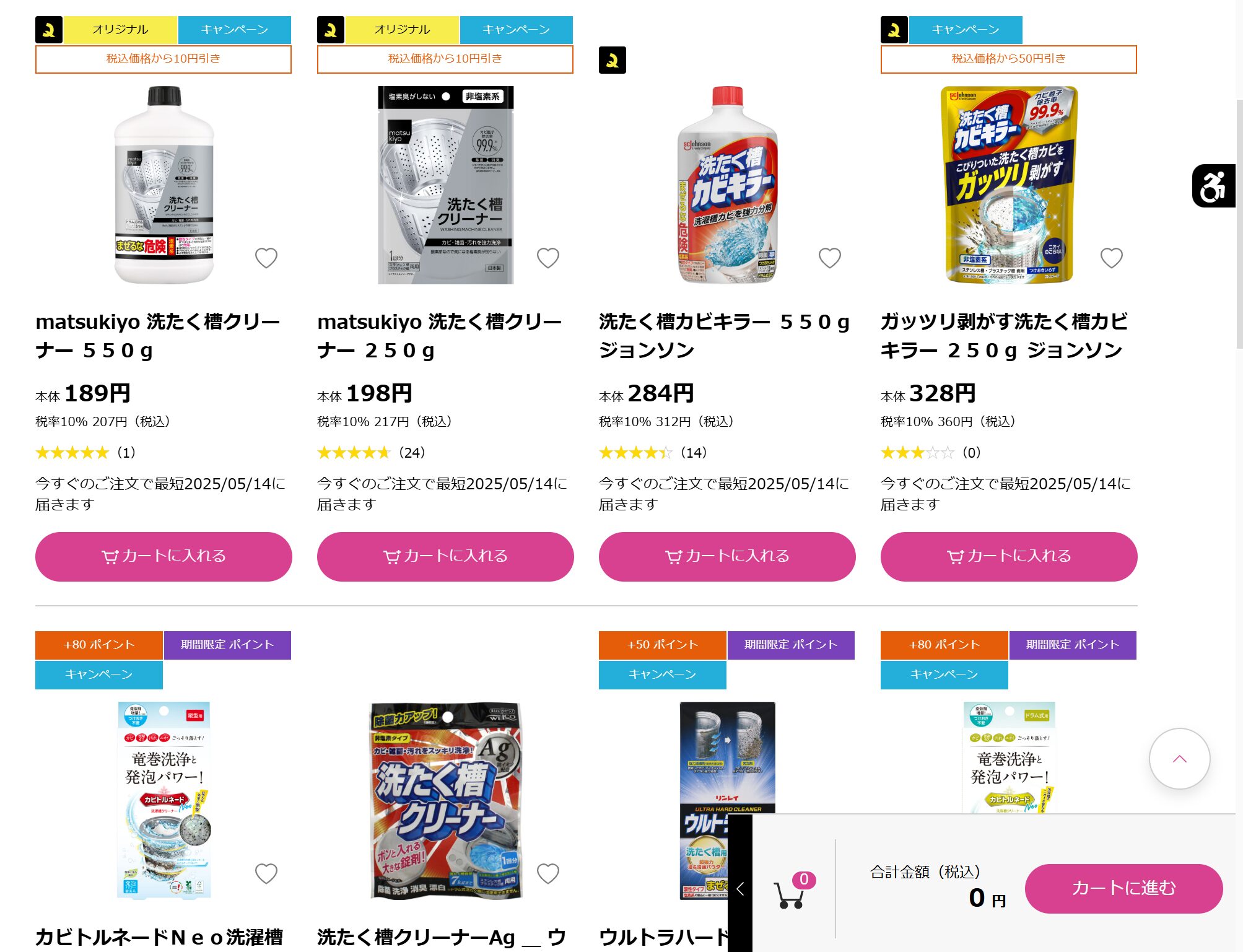Open matsukiyo 洗たく槽クリーナー 250g title link
The height and width of the screenshot is (952, 1243).
tap(440, 336)
